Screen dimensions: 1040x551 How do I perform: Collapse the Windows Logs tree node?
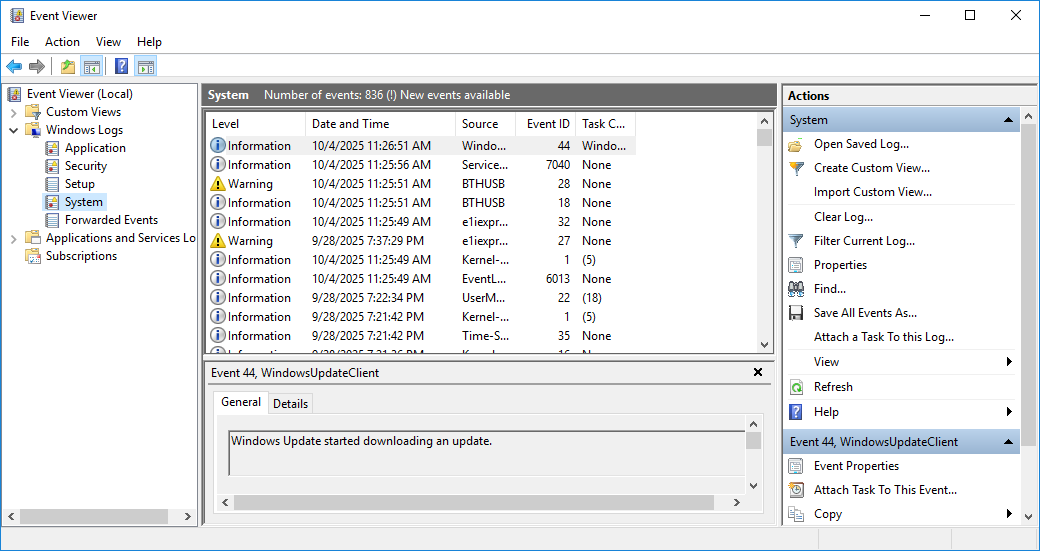click(14, 130)
